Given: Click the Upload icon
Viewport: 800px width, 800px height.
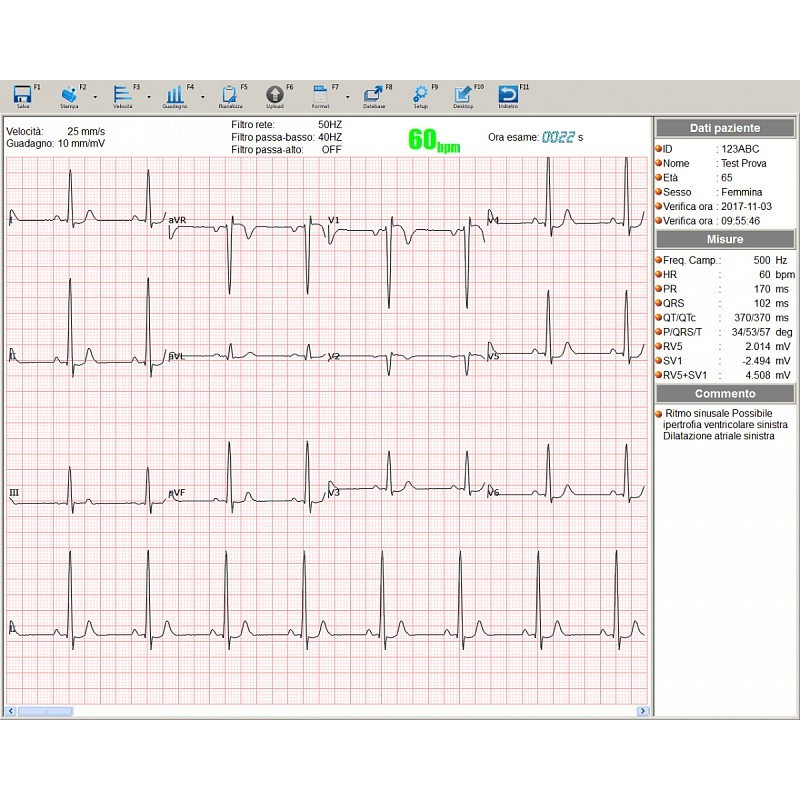Looking at the screenshot, I should coord(274,92).
